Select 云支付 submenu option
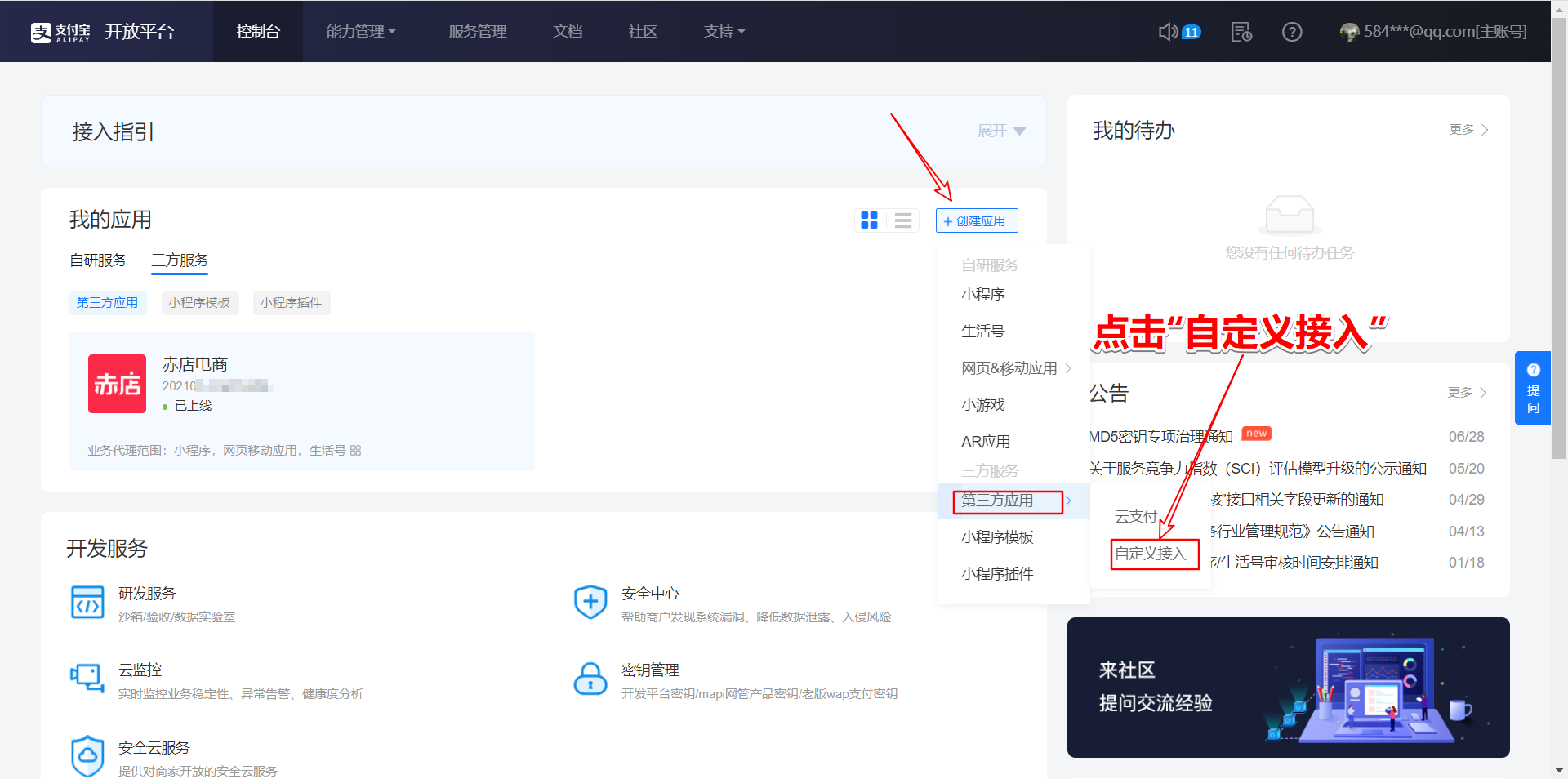The width and height of the screenshot is (1568, 779). pyautogui.click(x=1136, y=517)
